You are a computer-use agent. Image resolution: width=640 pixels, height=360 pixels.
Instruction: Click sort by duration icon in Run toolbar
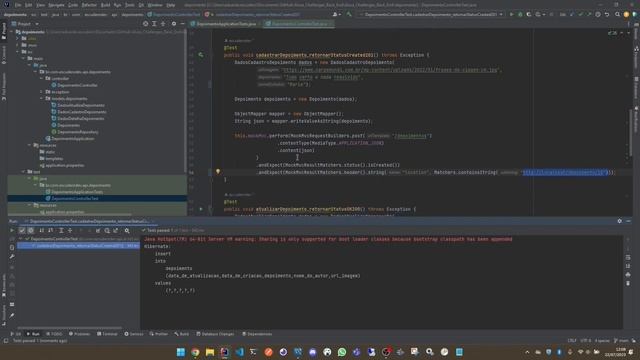click(x=51, y=231)
